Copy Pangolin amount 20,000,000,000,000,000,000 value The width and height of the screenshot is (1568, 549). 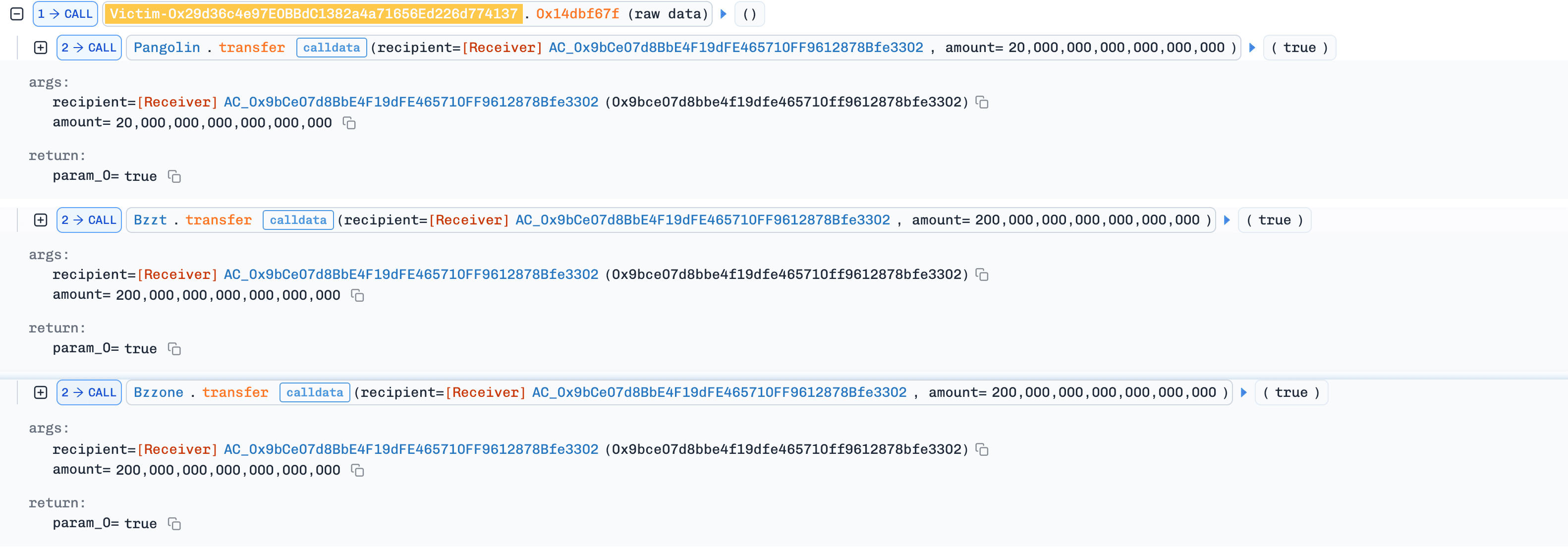click(x=349, y=123)
